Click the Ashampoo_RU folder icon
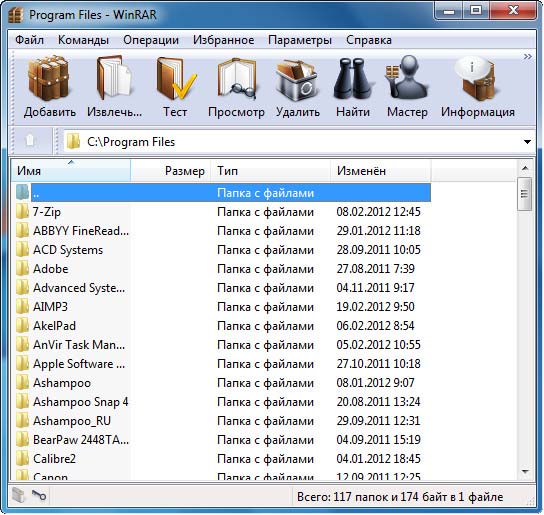The image size is (544, 515). click(23, 421)
